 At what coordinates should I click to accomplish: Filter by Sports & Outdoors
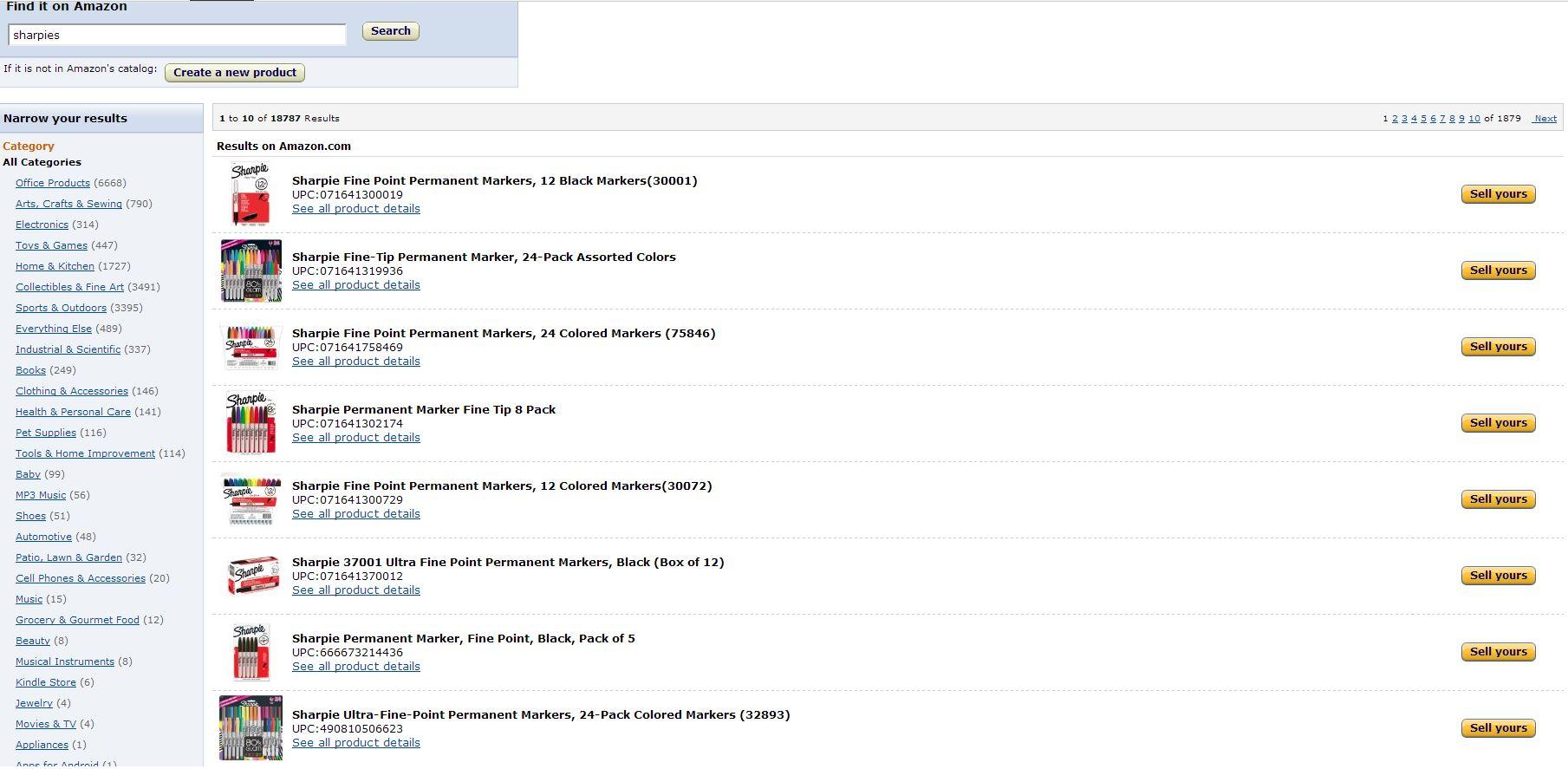(61, 308)
